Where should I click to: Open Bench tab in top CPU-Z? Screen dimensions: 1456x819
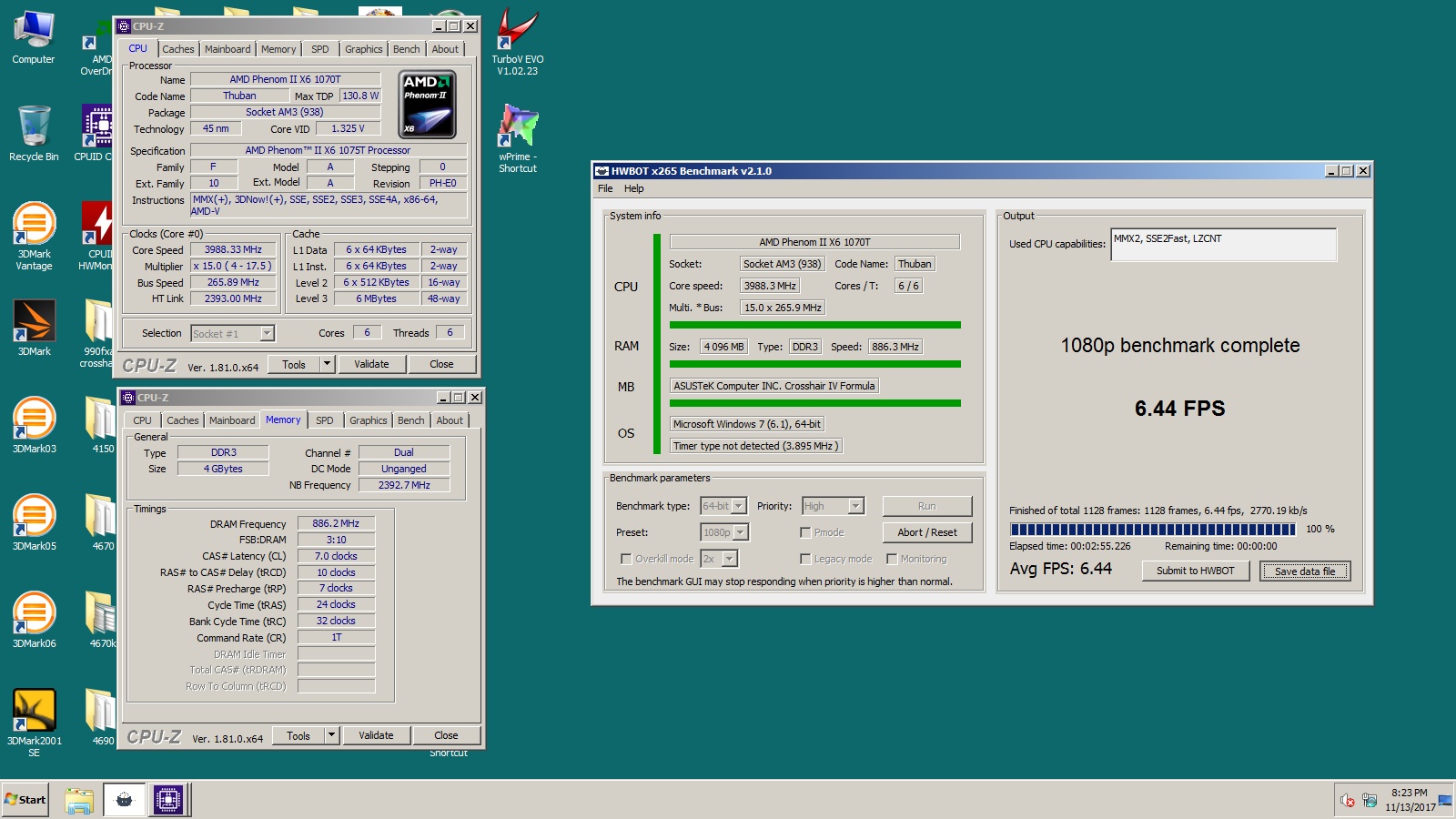coord(407,49)
